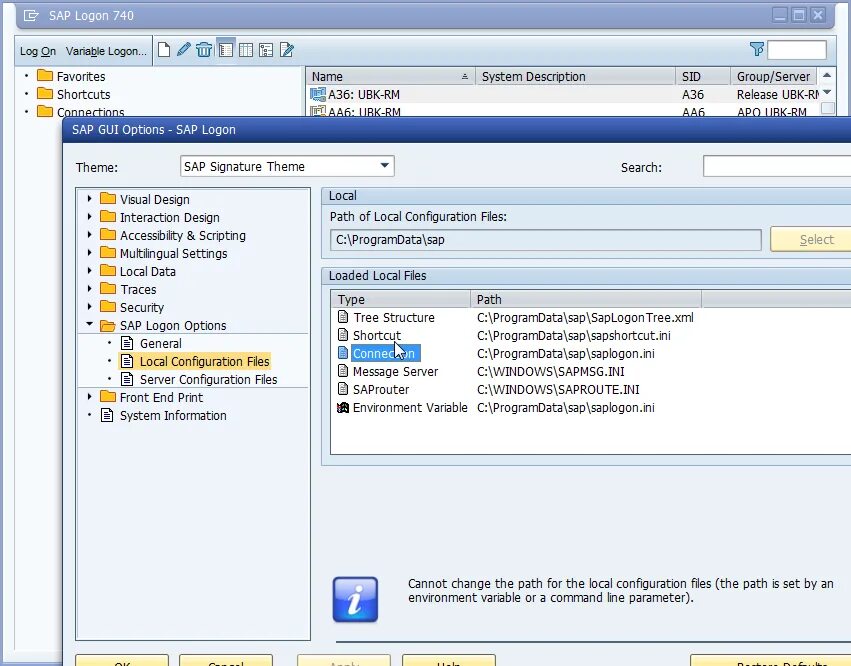
Task: Click the A36 SID cell
Action: [x=693, y=94]
